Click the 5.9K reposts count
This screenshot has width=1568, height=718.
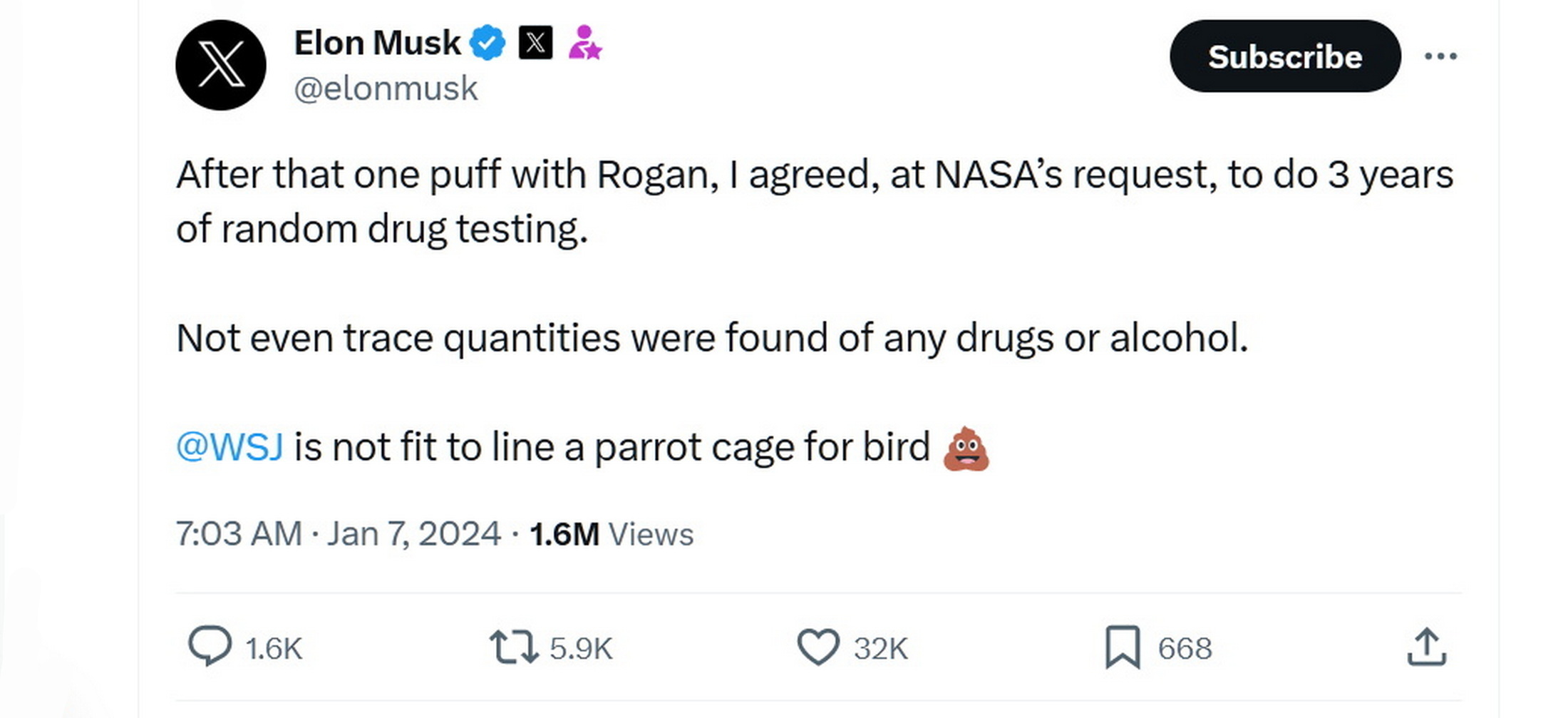(x=581, y=649)
